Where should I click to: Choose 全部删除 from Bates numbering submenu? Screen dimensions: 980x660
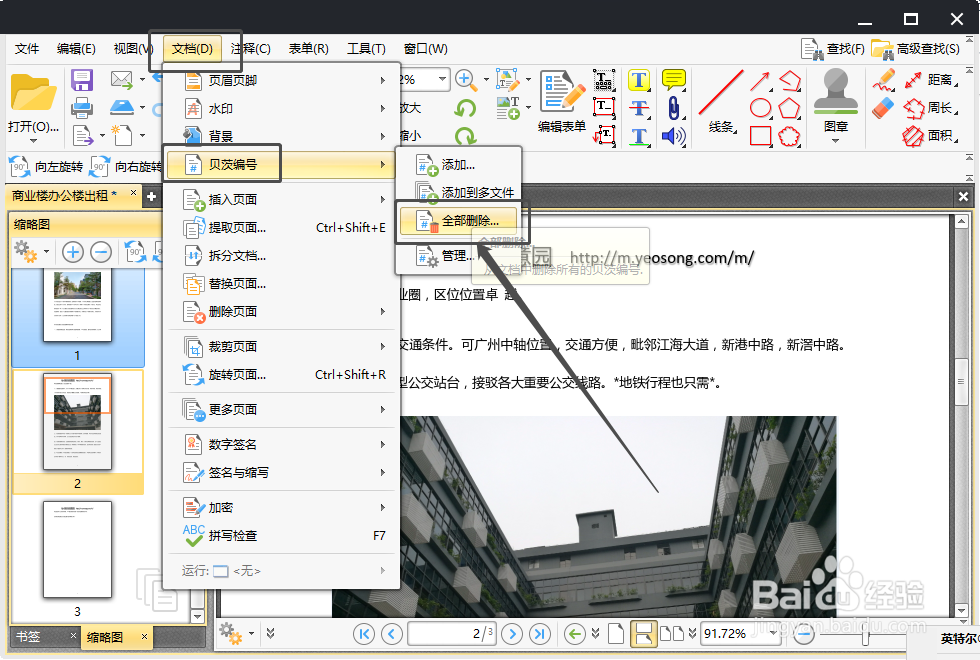tap(459, 221)
